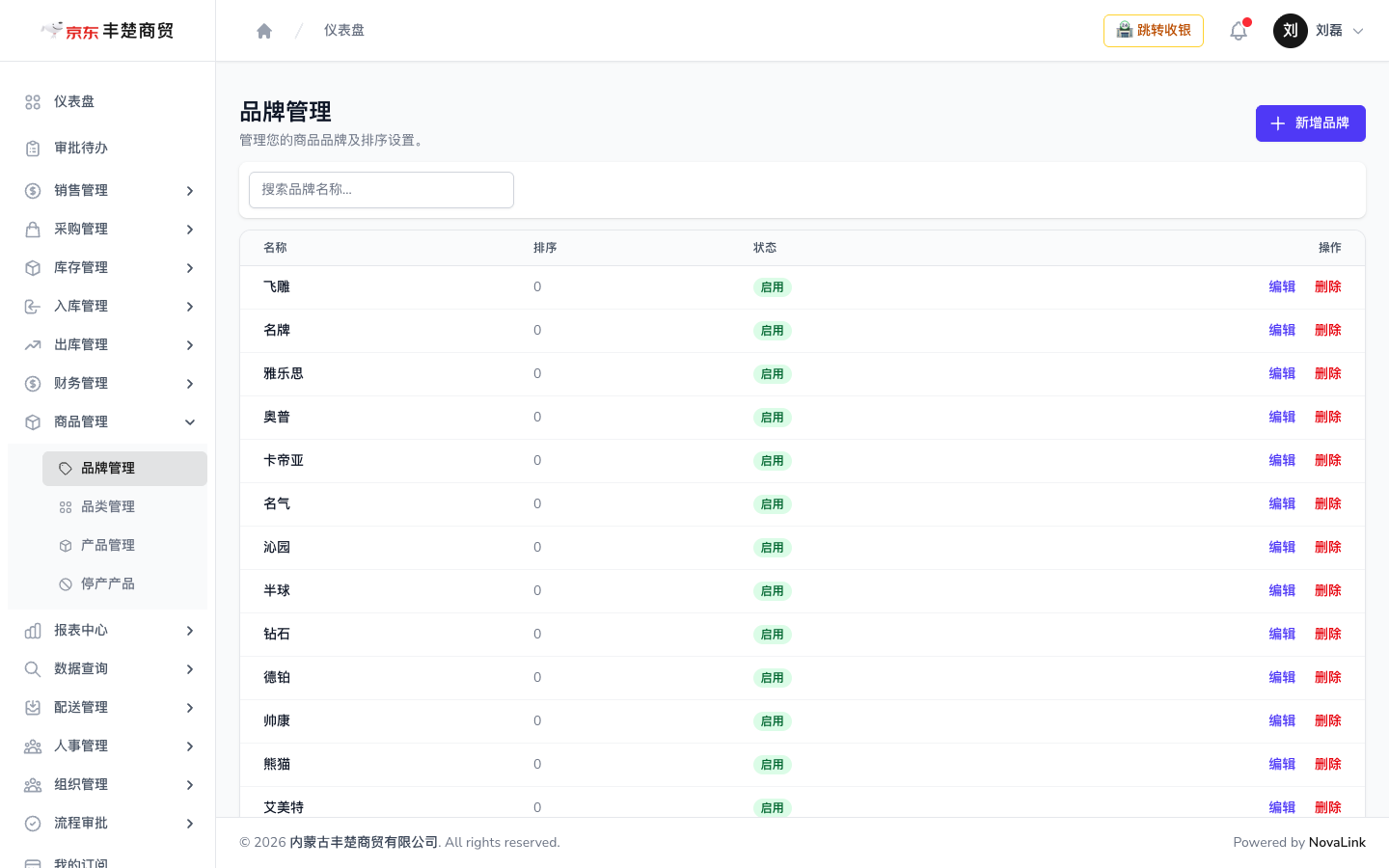Delete the 名气 brand

point(1328,504)
